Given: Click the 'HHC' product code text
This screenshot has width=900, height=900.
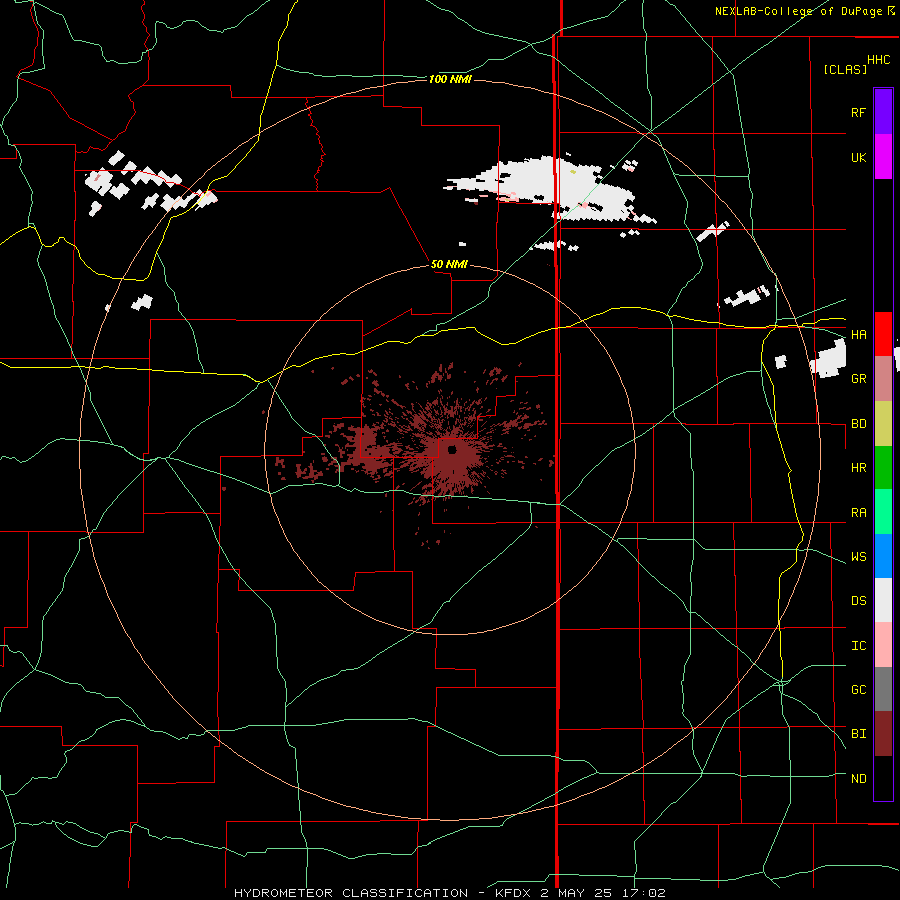Looking at the screenshot, I should coord(879,60).
